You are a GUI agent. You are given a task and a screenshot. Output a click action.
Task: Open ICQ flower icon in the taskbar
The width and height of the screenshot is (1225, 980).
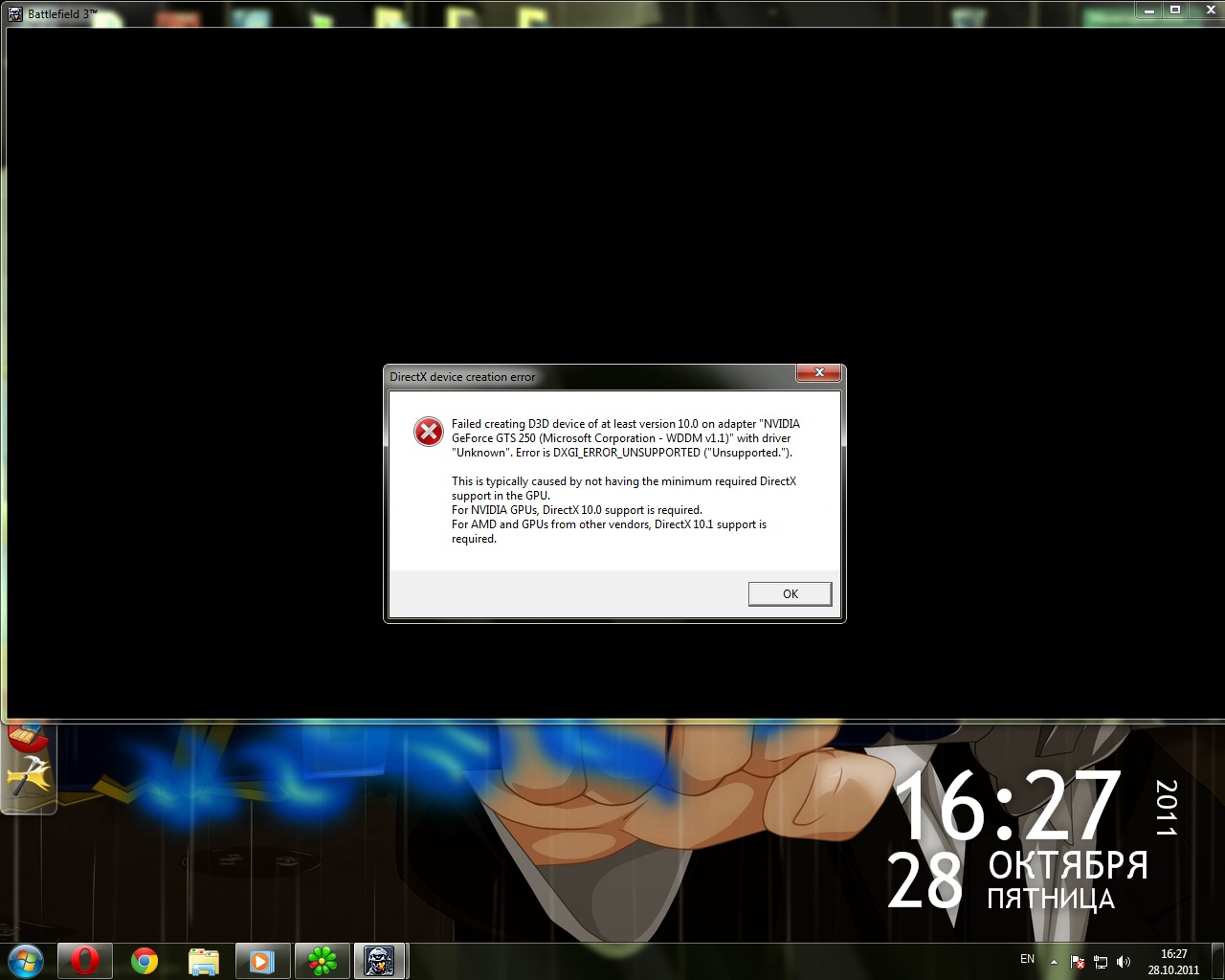(322, 961)
